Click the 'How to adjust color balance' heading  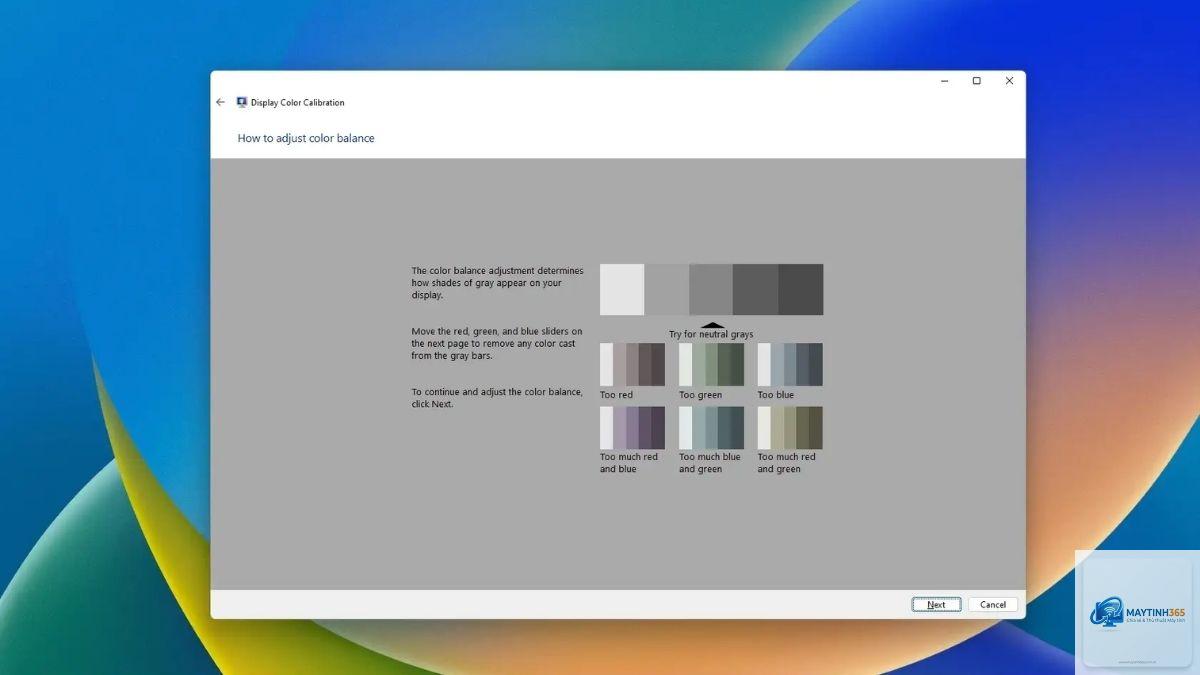point(306,138)
